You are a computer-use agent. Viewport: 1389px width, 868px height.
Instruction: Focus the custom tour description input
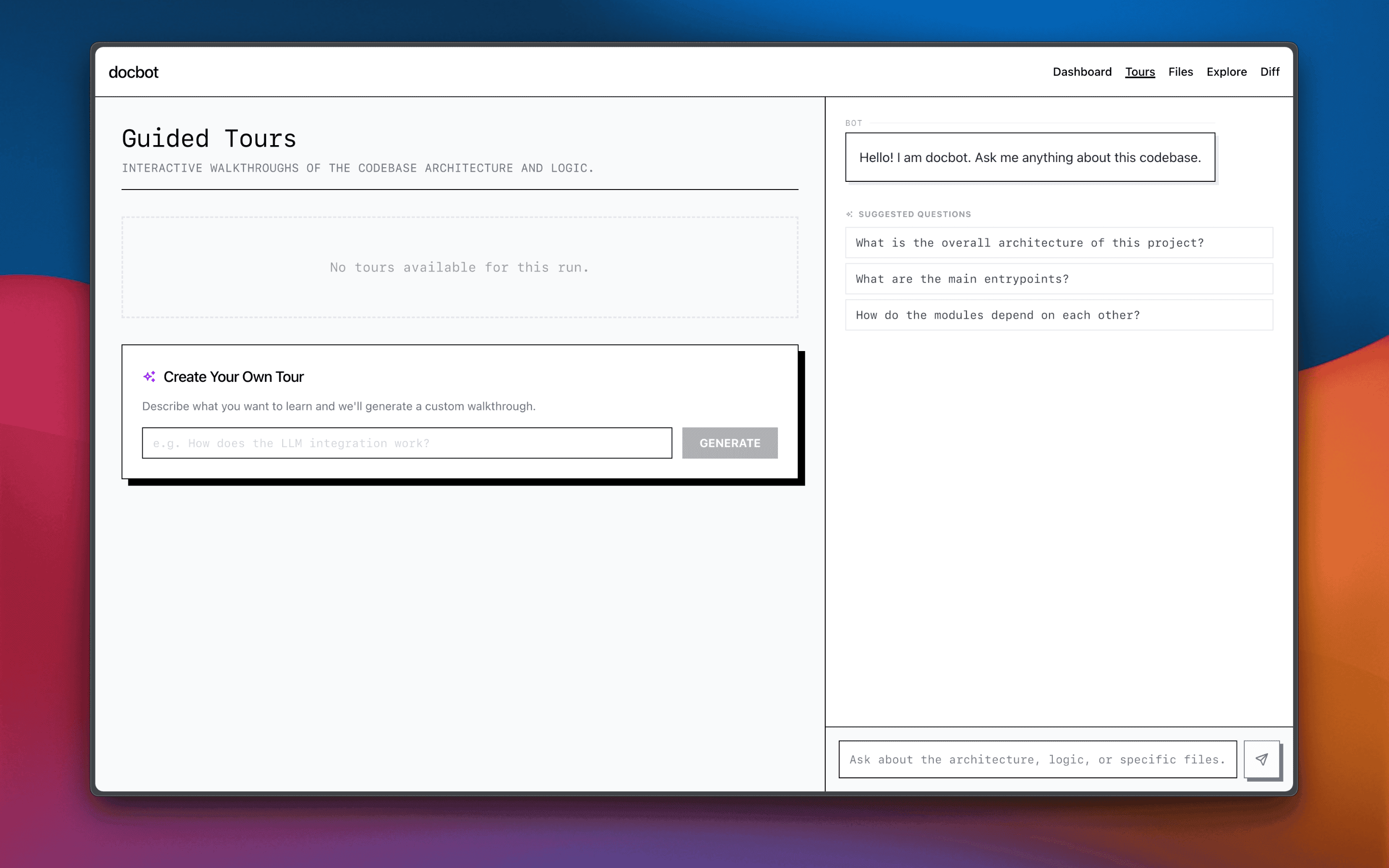coord(407,443)
